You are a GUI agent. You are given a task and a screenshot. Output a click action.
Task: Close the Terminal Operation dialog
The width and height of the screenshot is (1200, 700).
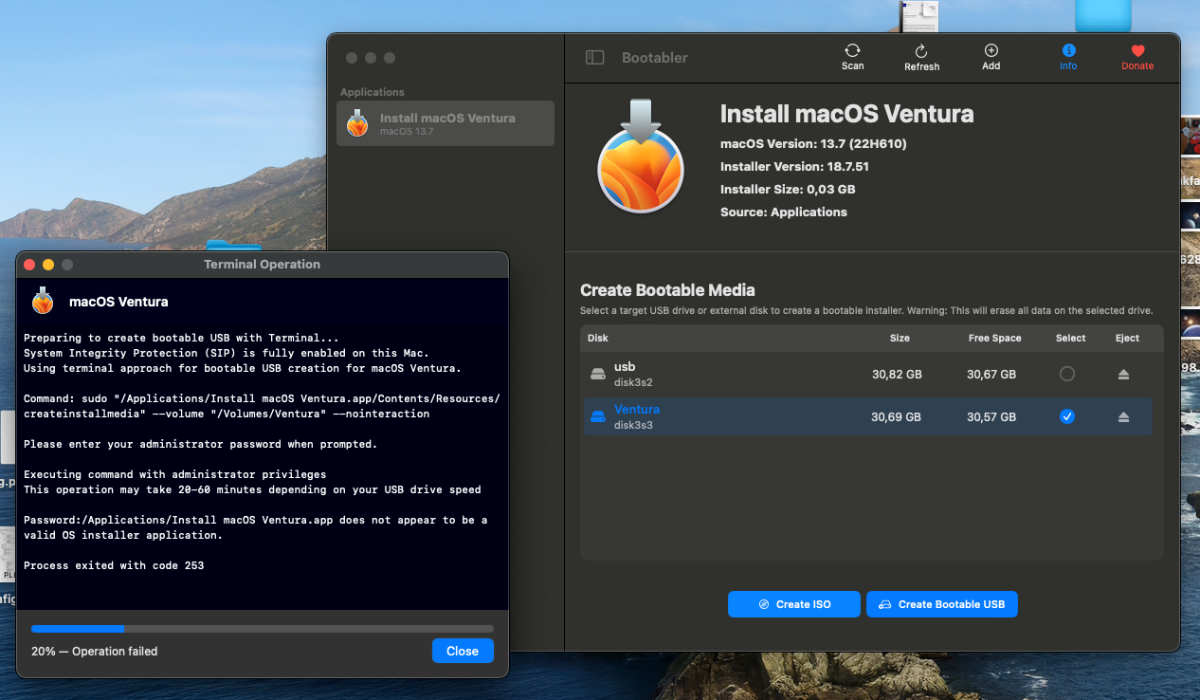coord(462,651)
